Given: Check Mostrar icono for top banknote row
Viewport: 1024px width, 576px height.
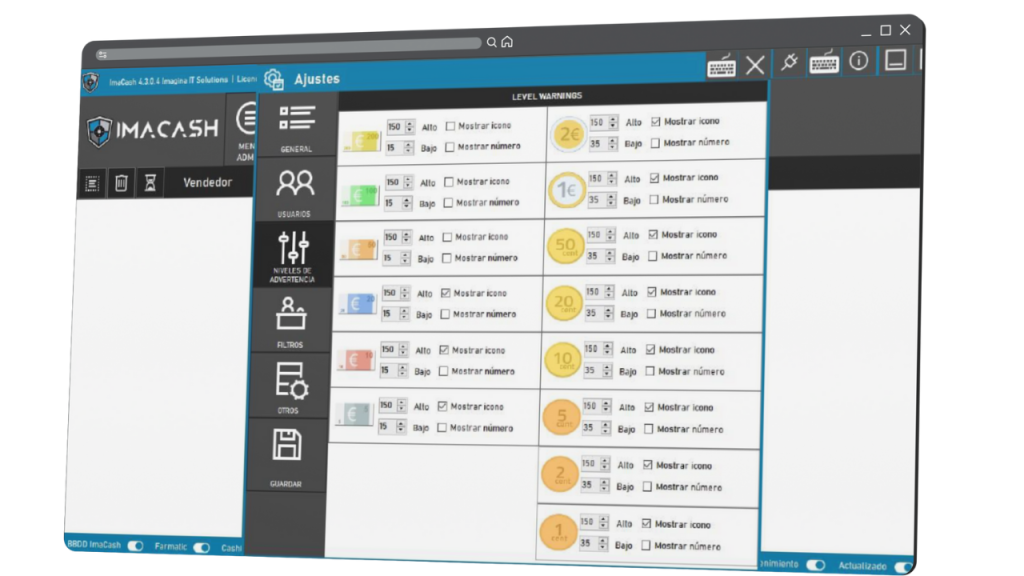Looking at the screenshot, I should [x=450, y=127].
